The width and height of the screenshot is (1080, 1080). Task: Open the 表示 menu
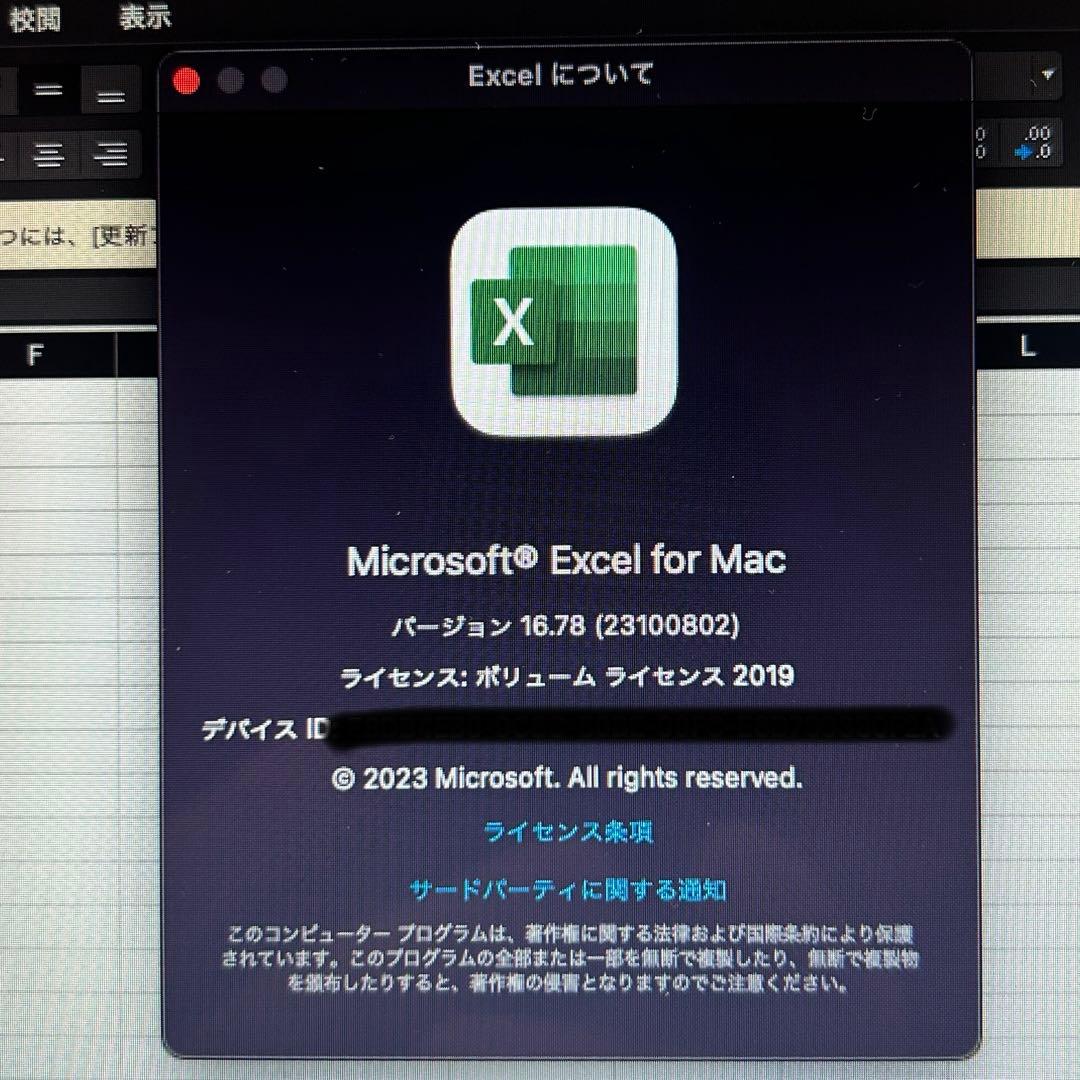click(144, 17)
